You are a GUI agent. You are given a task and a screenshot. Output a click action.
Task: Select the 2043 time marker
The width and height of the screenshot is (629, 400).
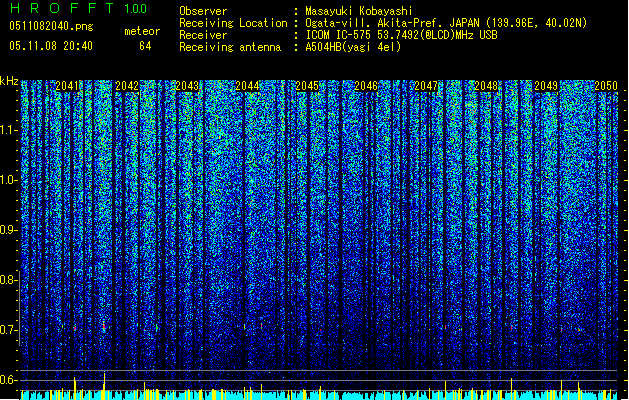click(x=187, y=86)
